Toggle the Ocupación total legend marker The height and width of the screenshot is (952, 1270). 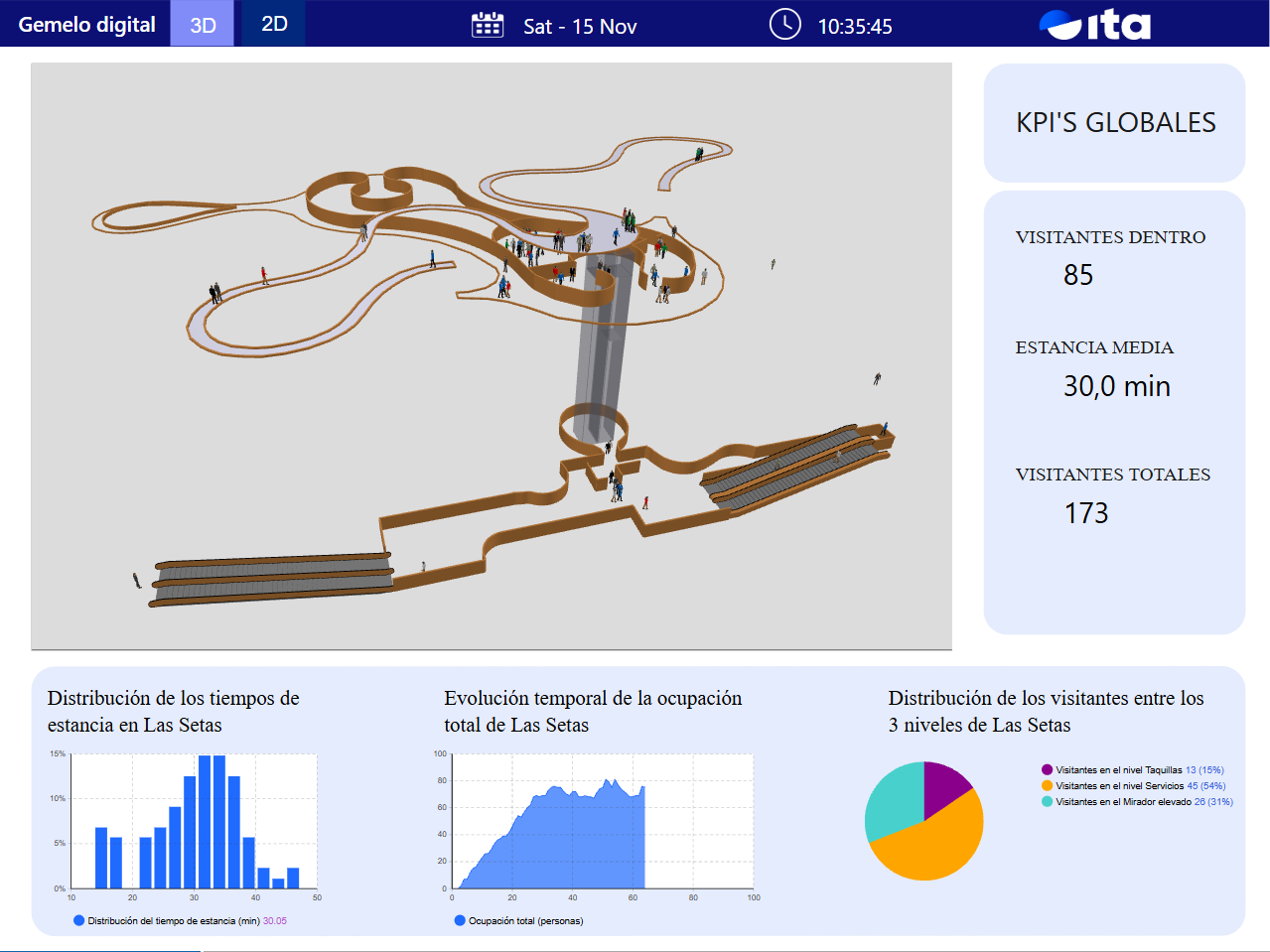click(460, 921)
